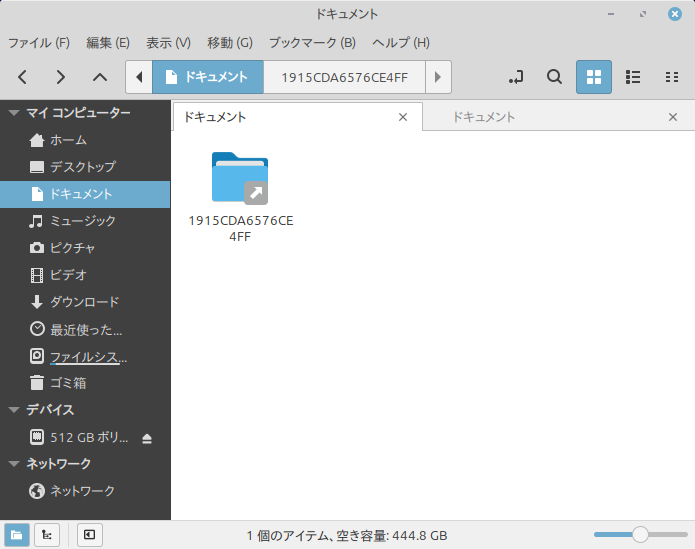Go up to parent folder
The image size is (695, 549).
(99, 77)
